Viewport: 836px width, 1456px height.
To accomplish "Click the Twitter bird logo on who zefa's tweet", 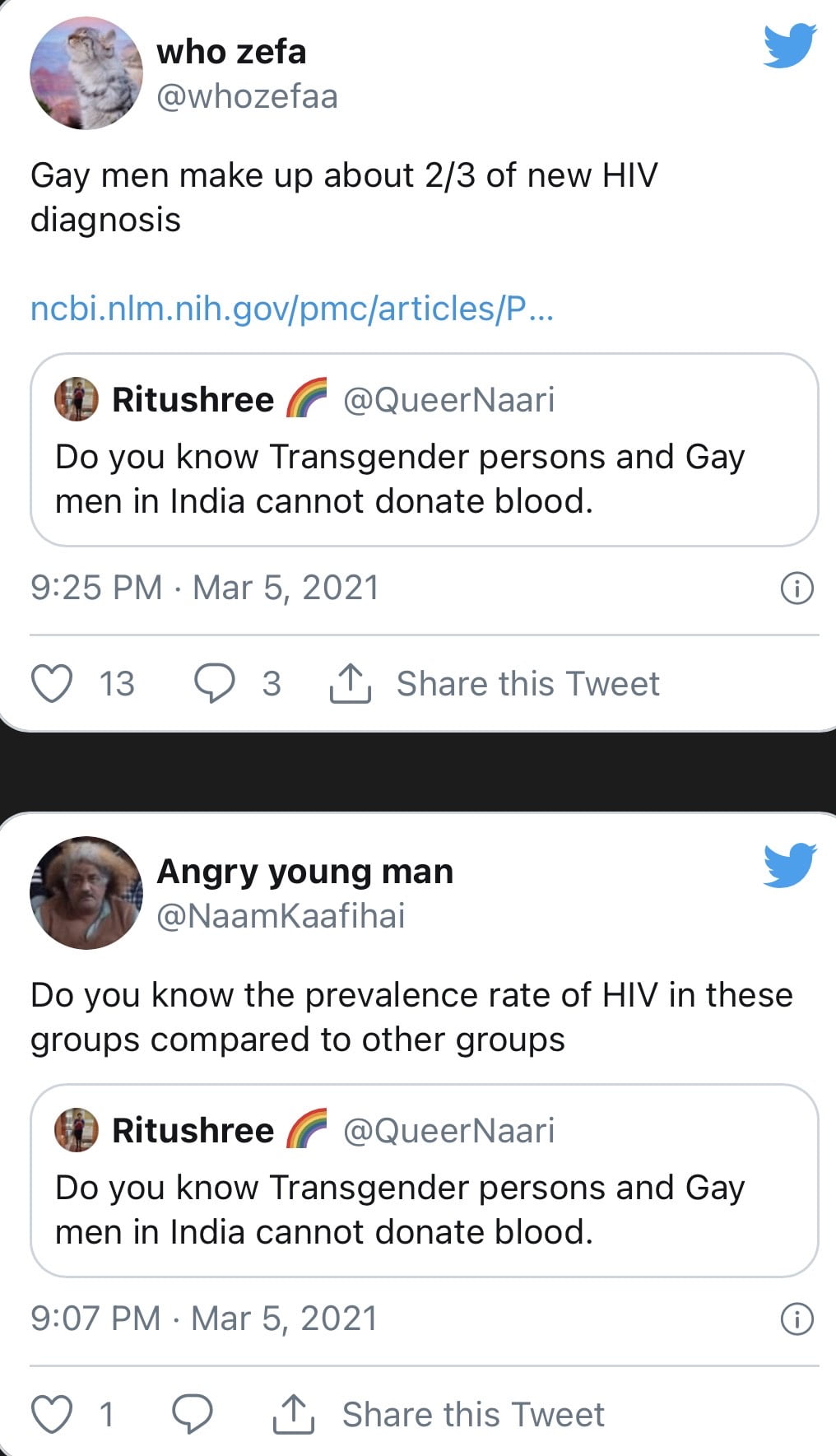I will [789, 46].
